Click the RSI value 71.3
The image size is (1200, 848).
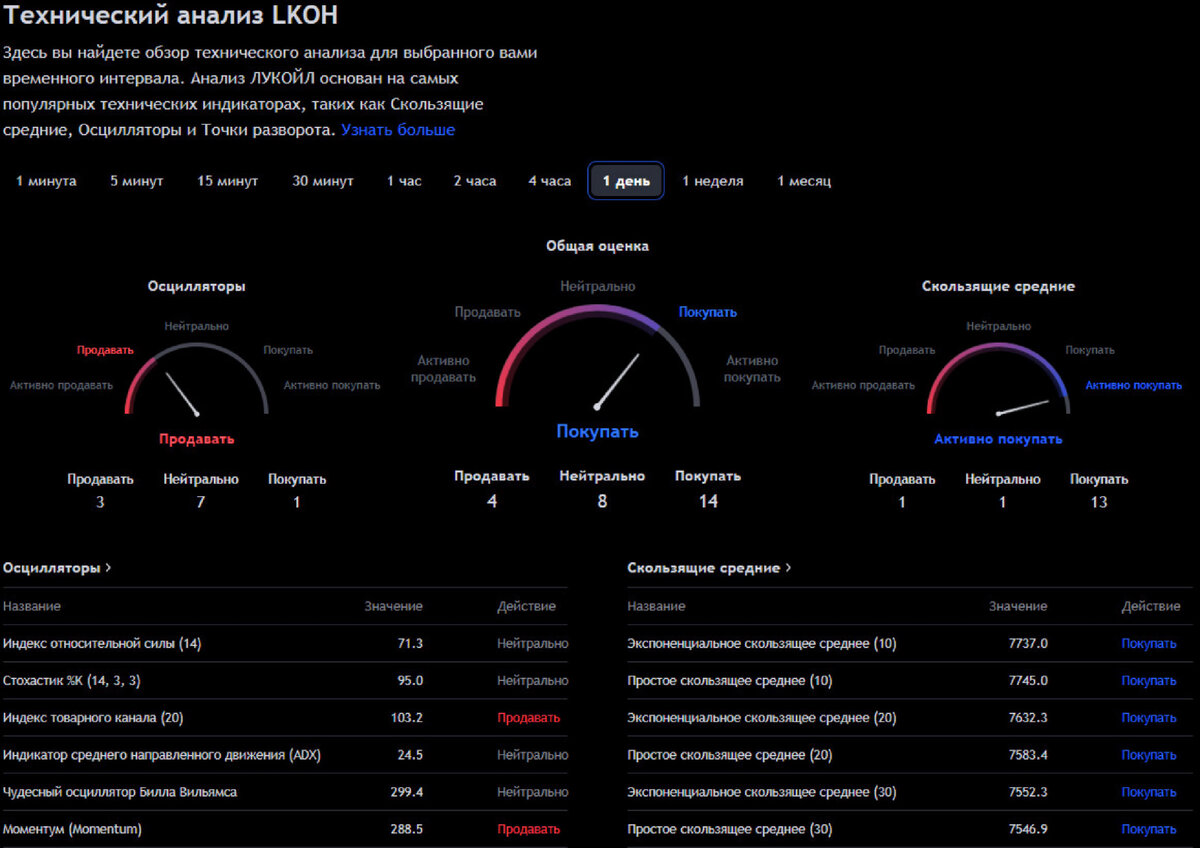pos(410,643)
